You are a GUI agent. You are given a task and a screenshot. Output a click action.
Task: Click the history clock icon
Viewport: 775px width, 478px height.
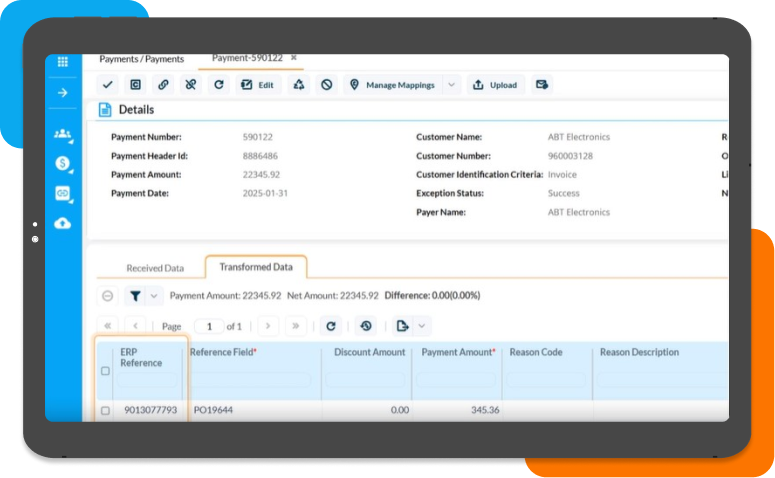pyautogui.click(x=366, y=326)
